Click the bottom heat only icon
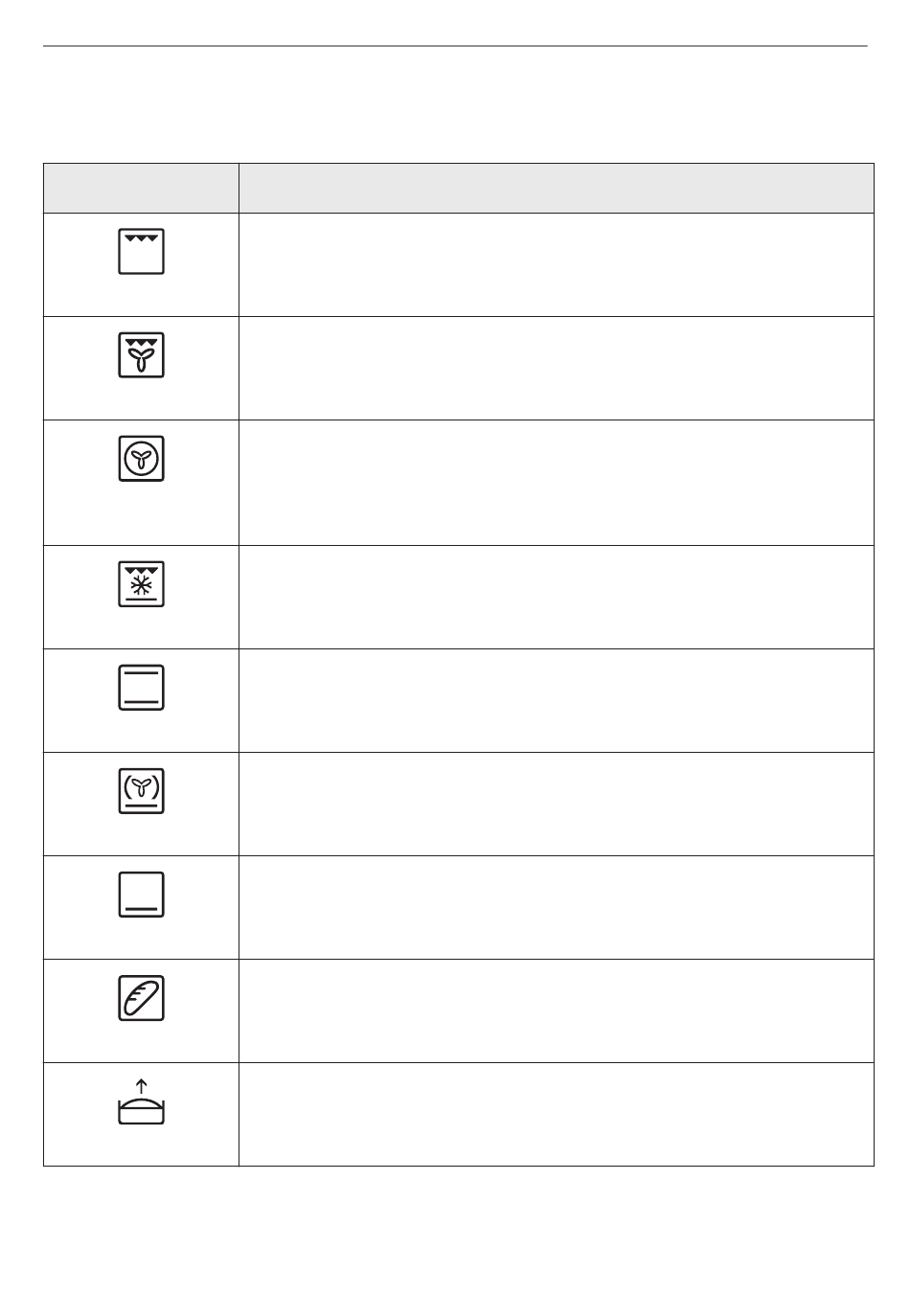The image size is (910, 1316). (141, 895)
